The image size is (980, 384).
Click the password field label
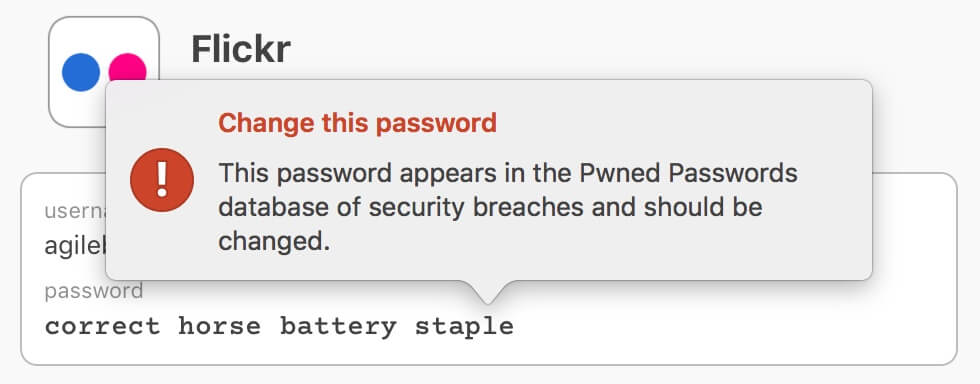(x=94, y=291)
